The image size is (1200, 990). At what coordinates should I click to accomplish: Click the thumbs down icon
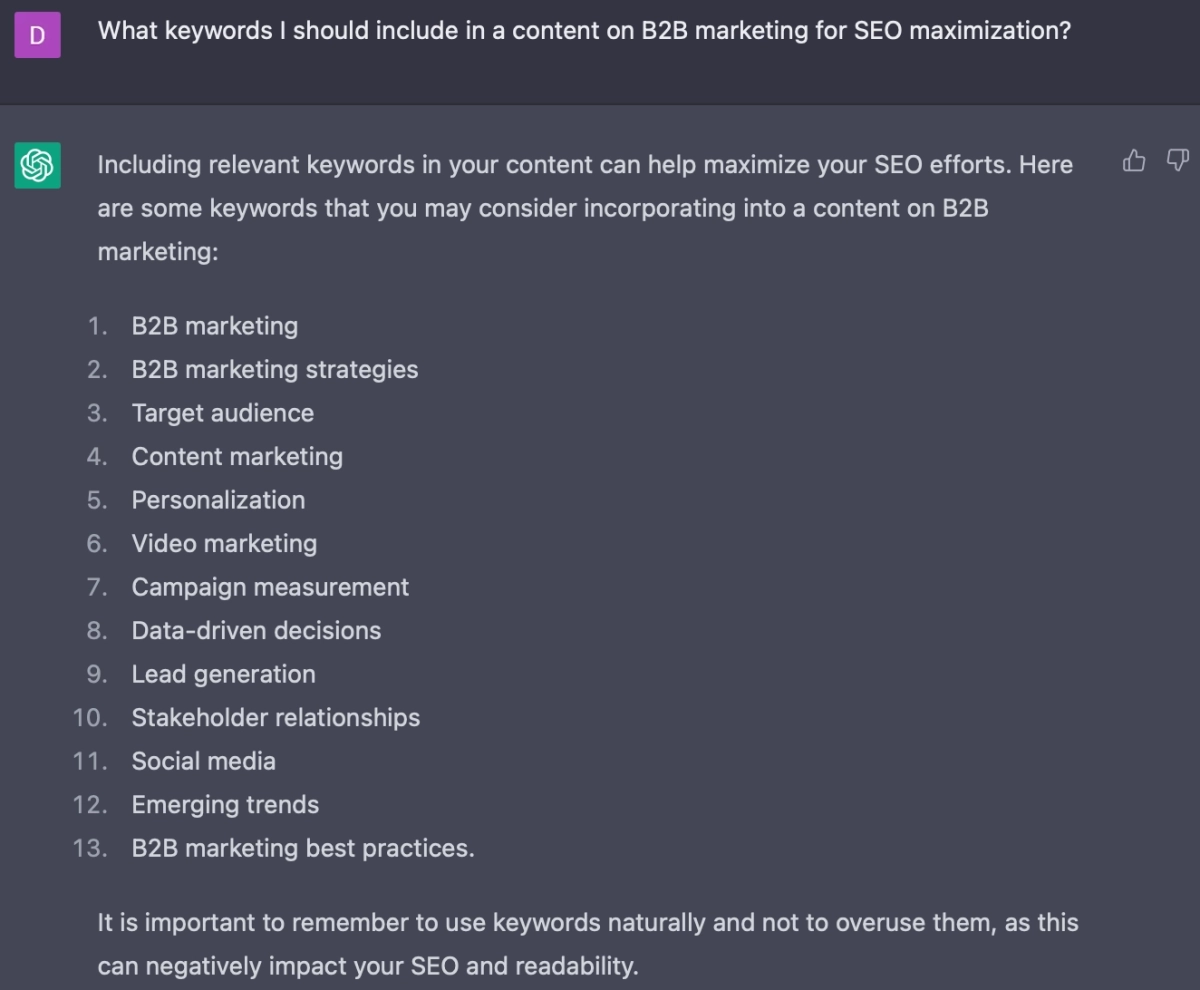1178,161
